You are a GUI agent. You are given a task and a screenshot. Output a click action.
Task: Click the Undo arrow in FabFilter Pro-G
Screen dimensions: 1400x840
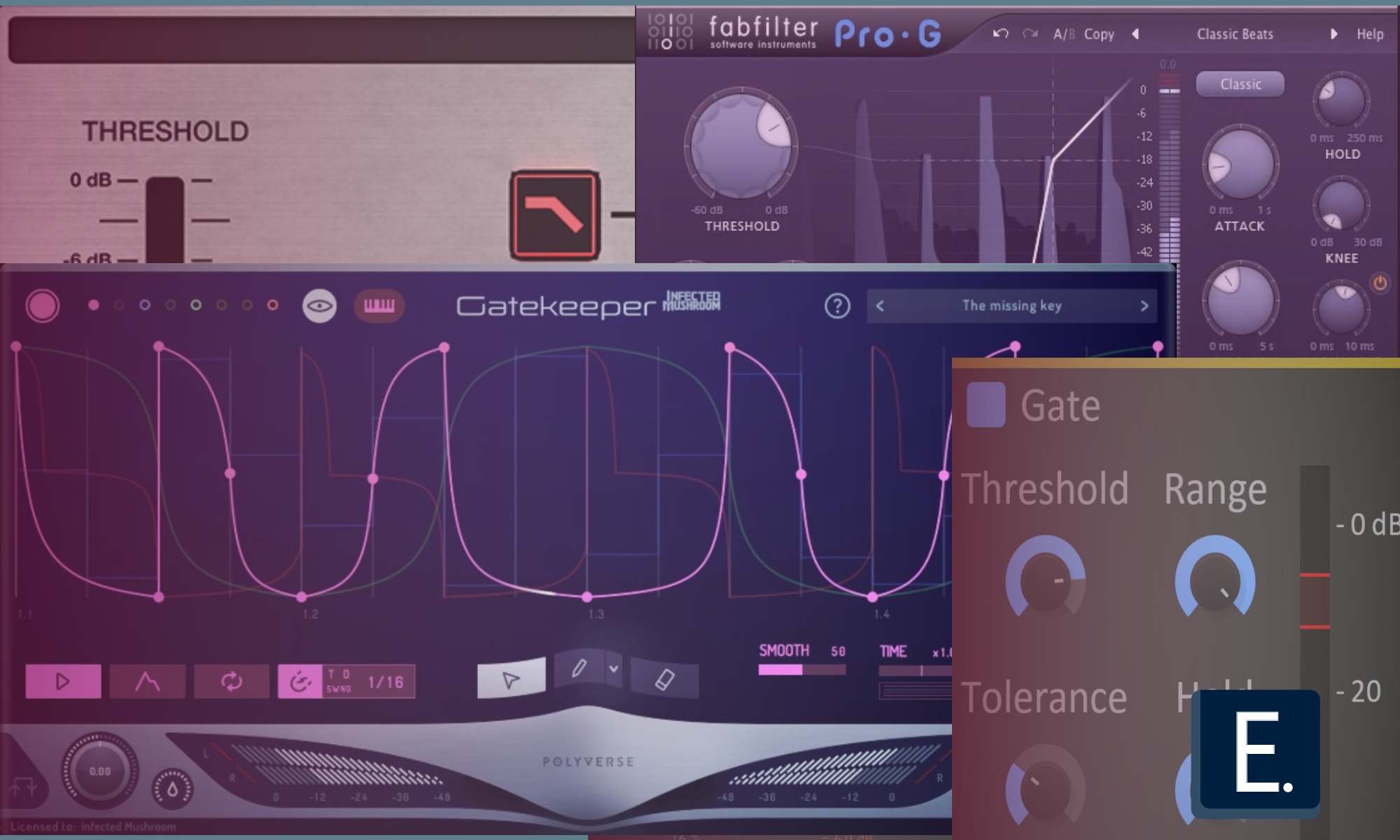(x=1000, y=34)
